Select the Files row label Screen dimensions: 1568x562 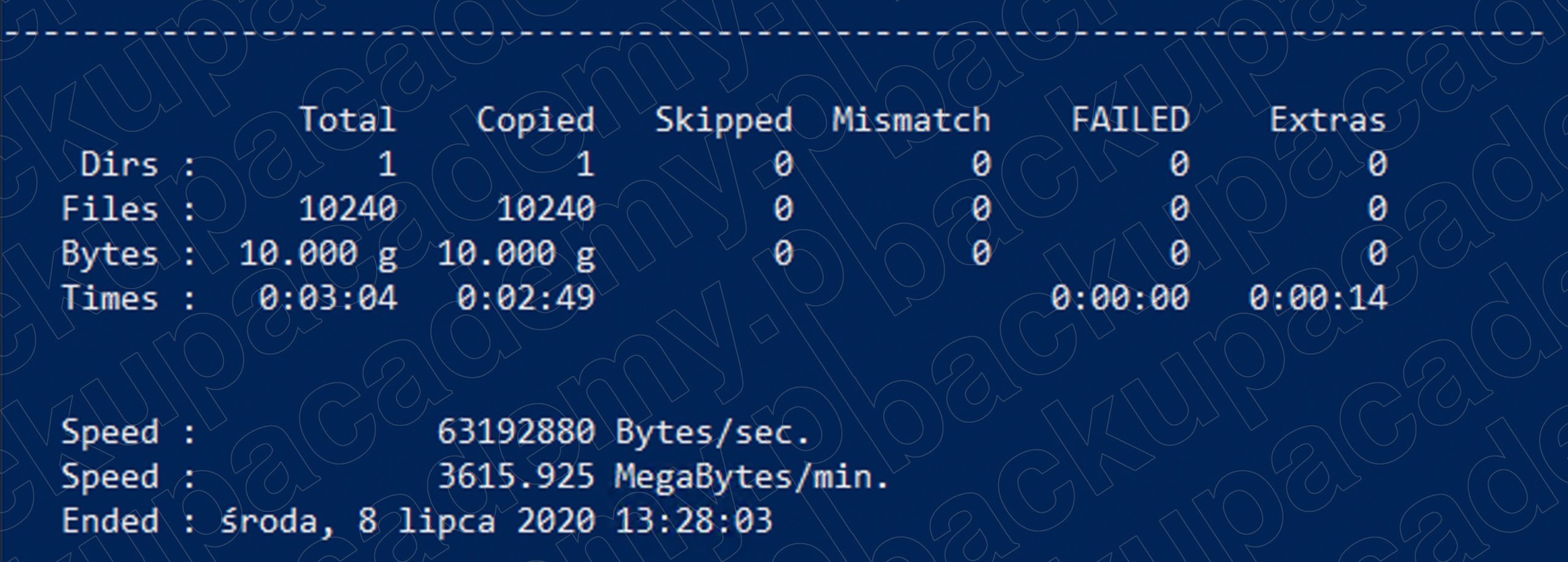coord(110,209)
